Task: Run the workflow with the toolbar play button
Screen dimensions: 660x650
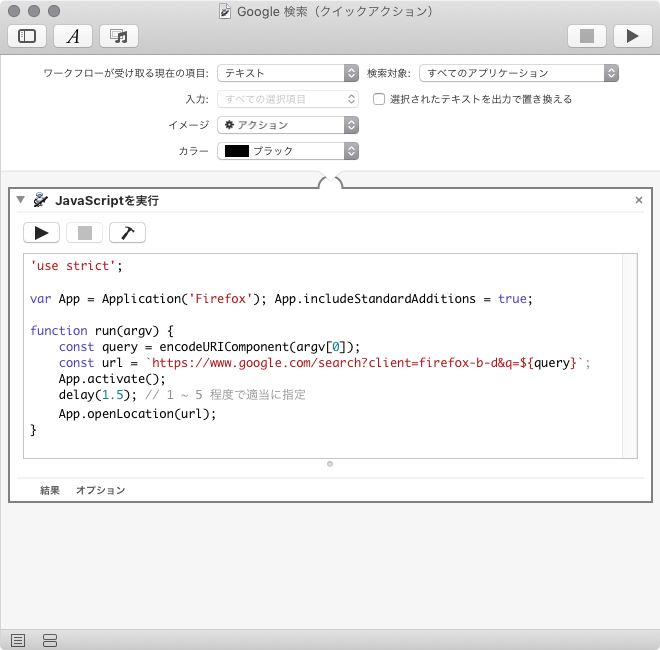Action: pos(632,36)
